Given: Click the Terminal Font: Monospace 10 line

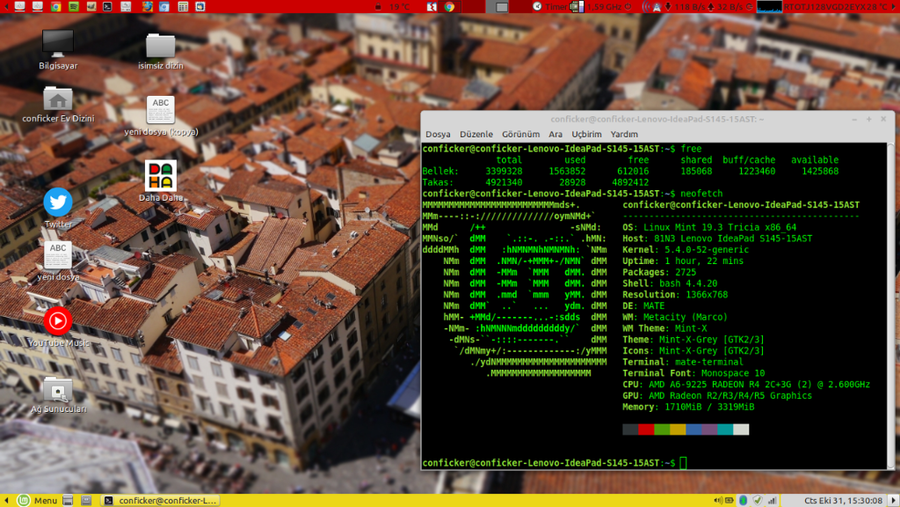Looking at the screenshot, I should (693, 373).
